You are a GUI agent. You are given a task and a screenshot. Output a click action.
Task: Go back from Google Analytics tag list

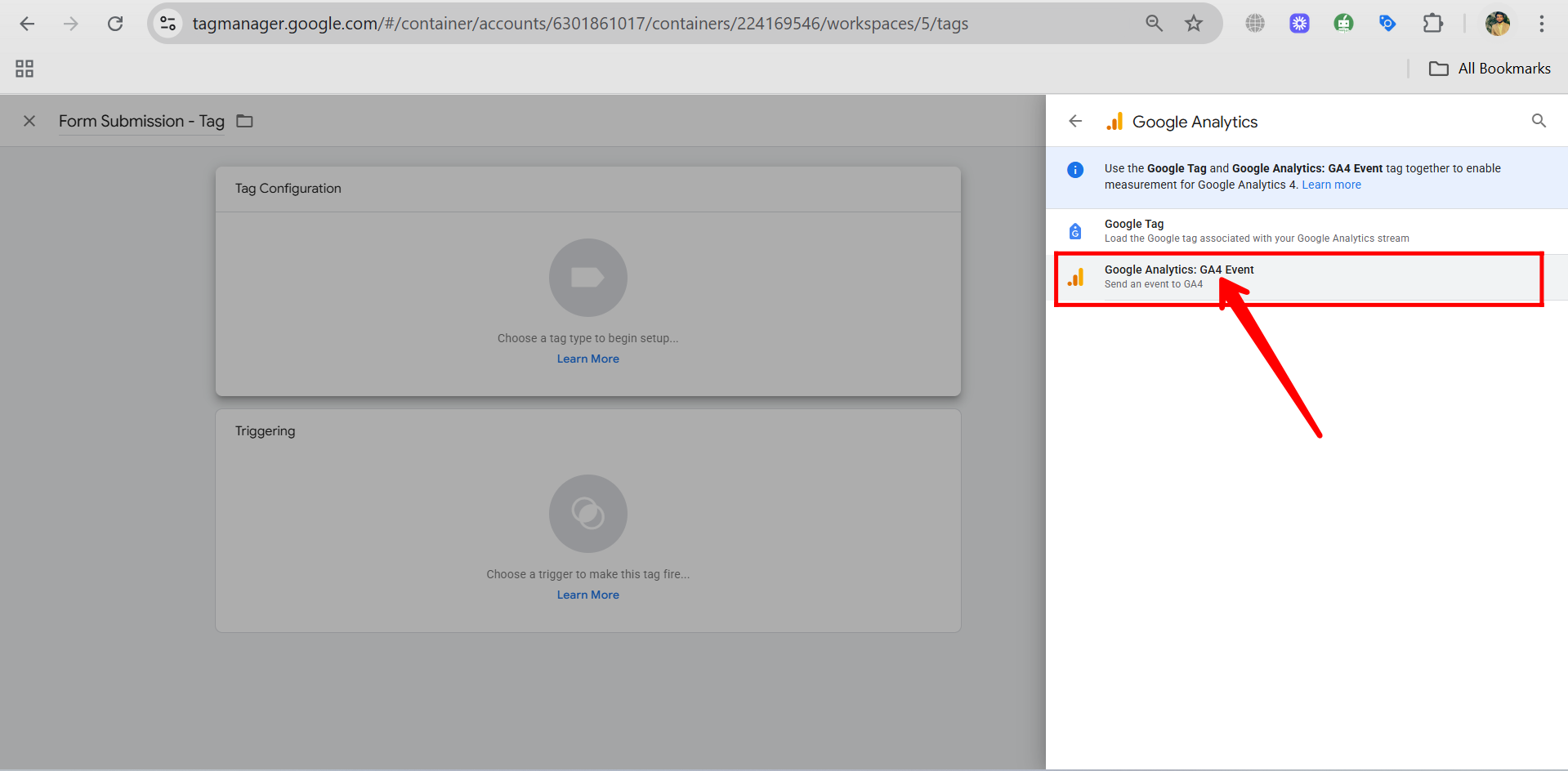pyautogui.click(x=1075, y=121)
